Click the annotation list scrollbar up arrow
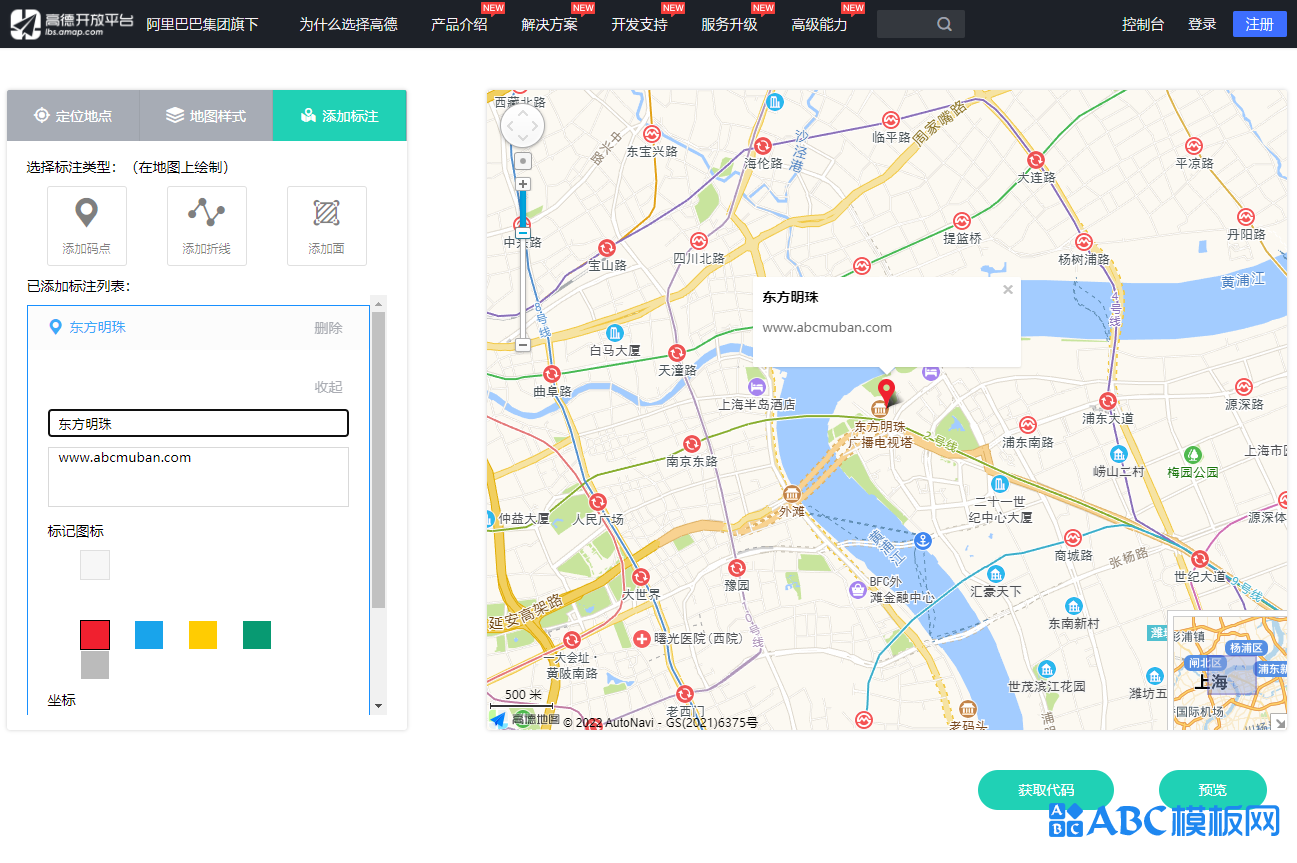This screenshot has height=863, width=1297. pyautogui.click(x=378, y=303)
